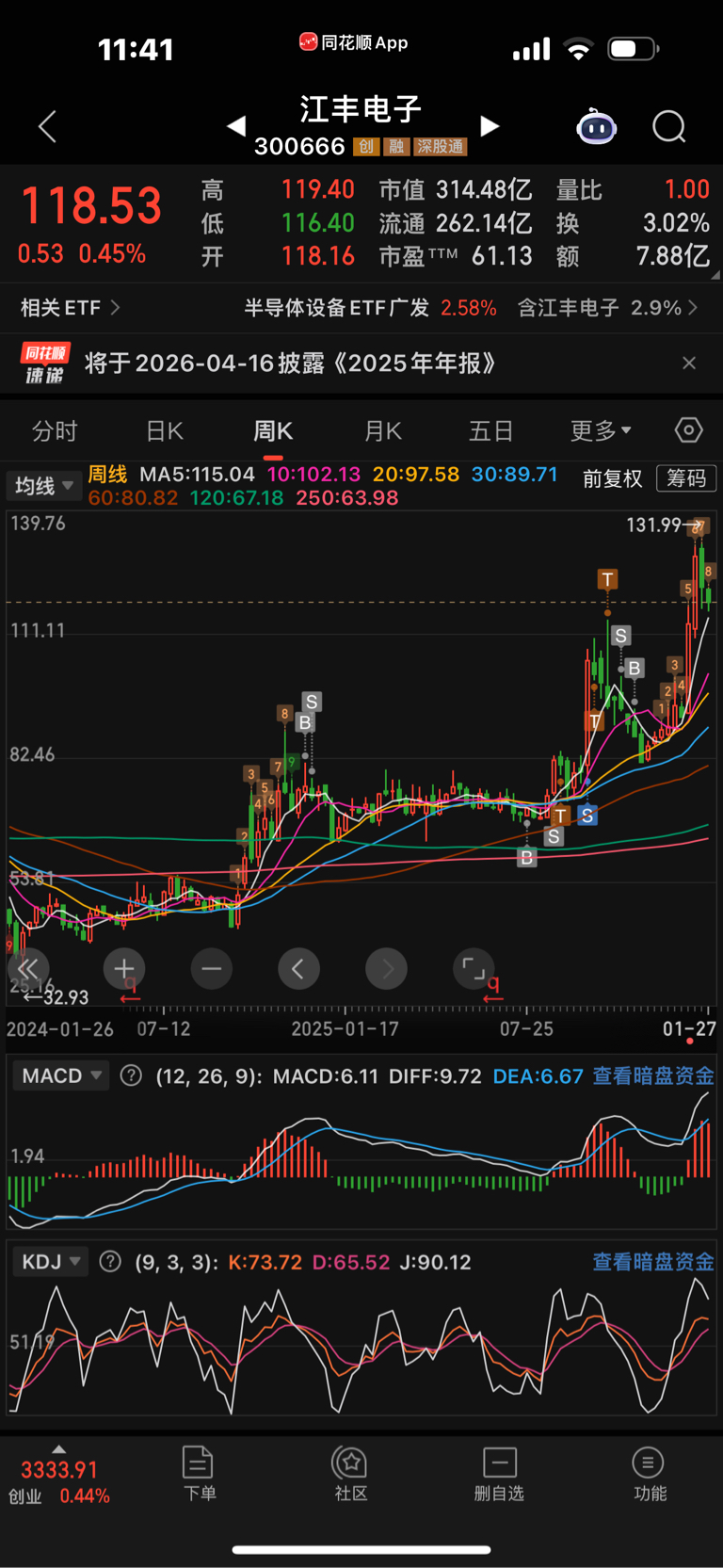Tap the 深股通 tag badge
Screen dimensions: 723x1568
[x=441, y=147]
